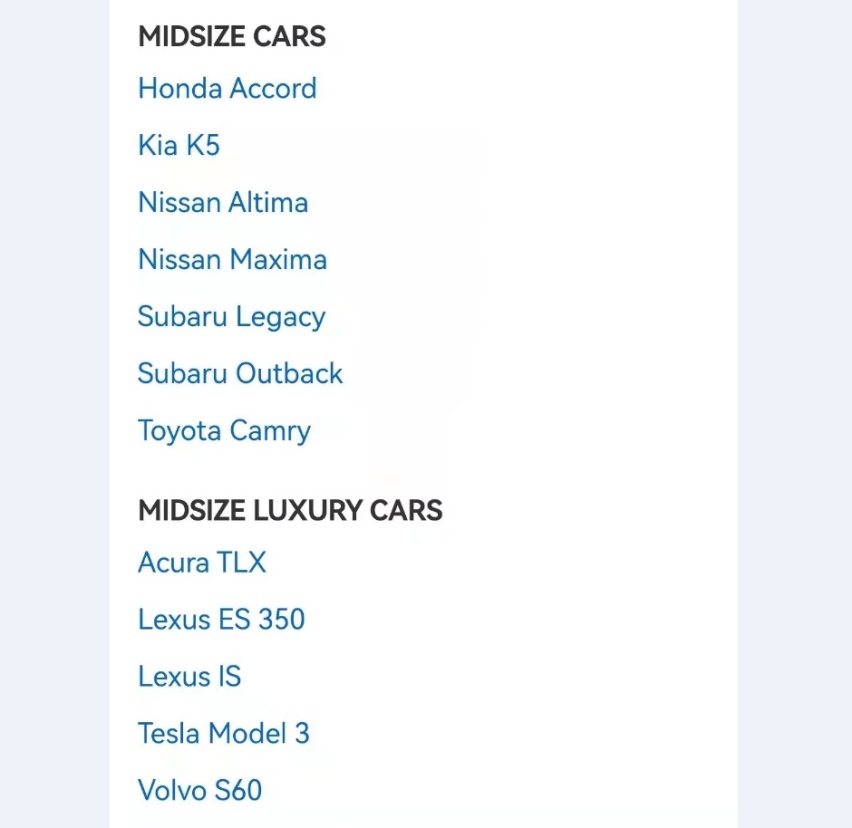Click the word Camry in Toyota link
The width and height of the screenshot is (852, 828).
click(x=270, y=432)
